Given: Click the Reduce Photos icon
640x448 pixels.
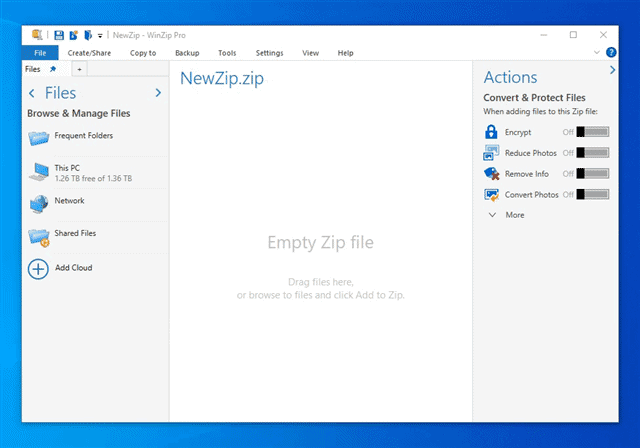Looking at the screenshot, I should (491, 153).
